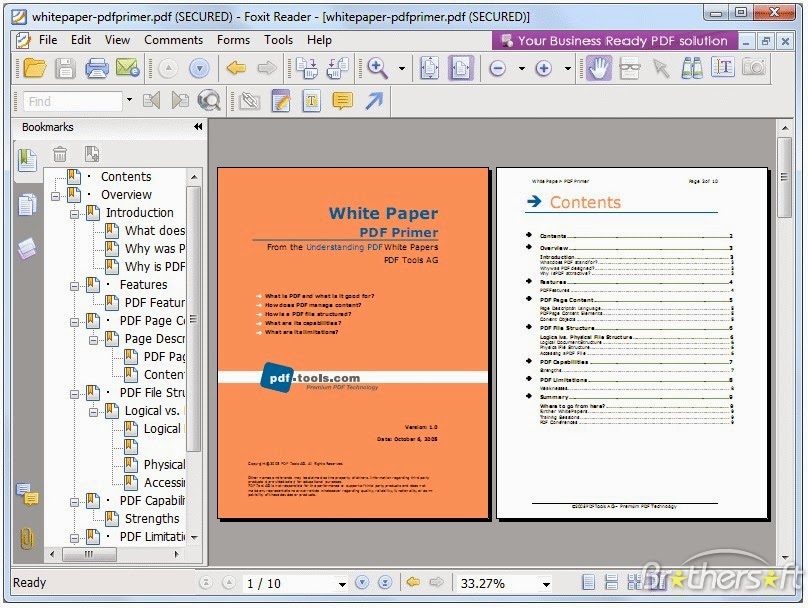Click the orange White Paper cover page
Screen dimensions: 808x608
(x=353, y=343)
